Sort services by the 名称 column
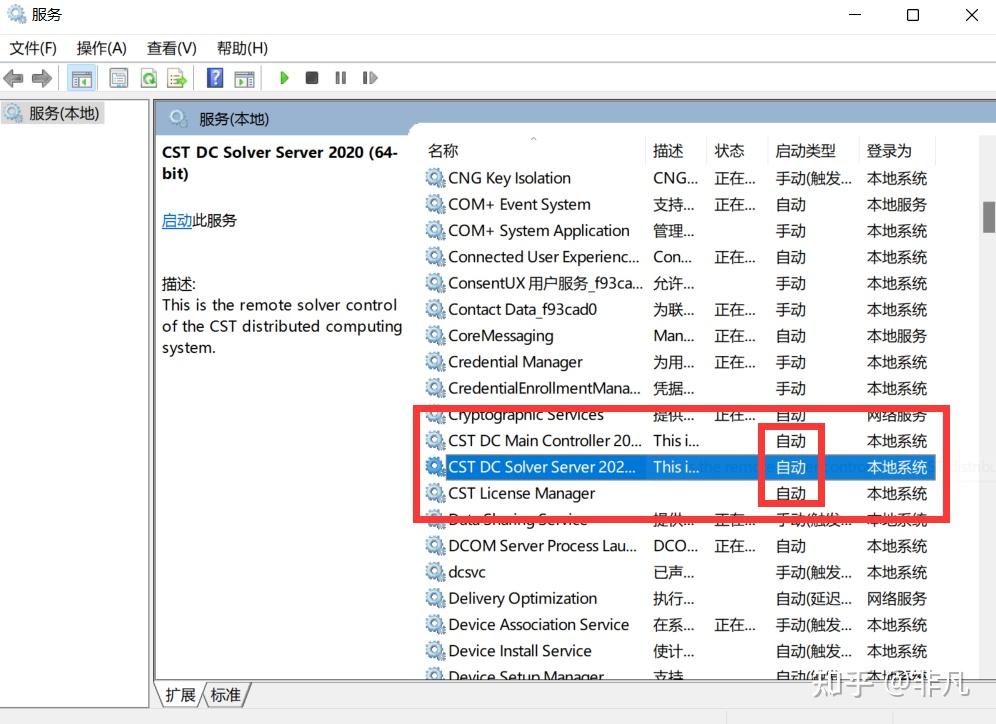The width and height of the screenshot is (996, 724). [x=441, y=150]
